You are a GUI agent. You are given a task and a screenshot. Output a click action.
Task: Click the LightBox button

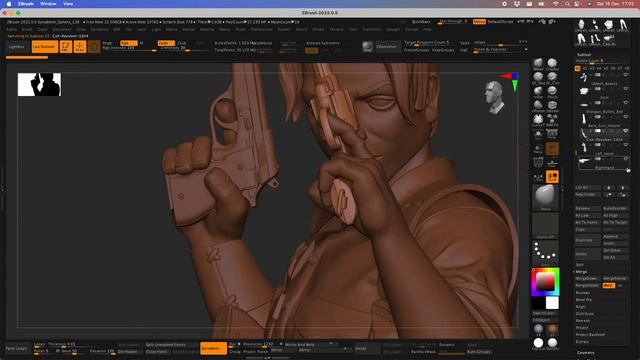[x=17, y=47]
